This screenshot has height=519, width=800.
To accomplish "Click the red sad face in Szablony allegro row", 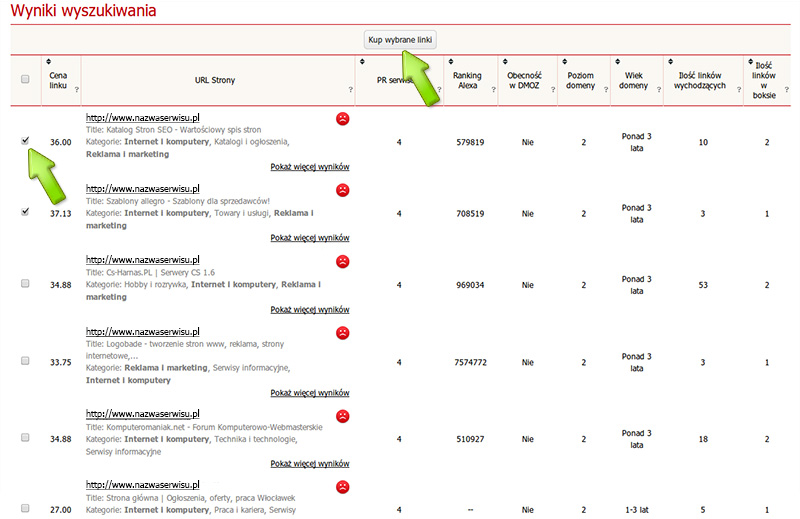I will click(x=343, y=189).
